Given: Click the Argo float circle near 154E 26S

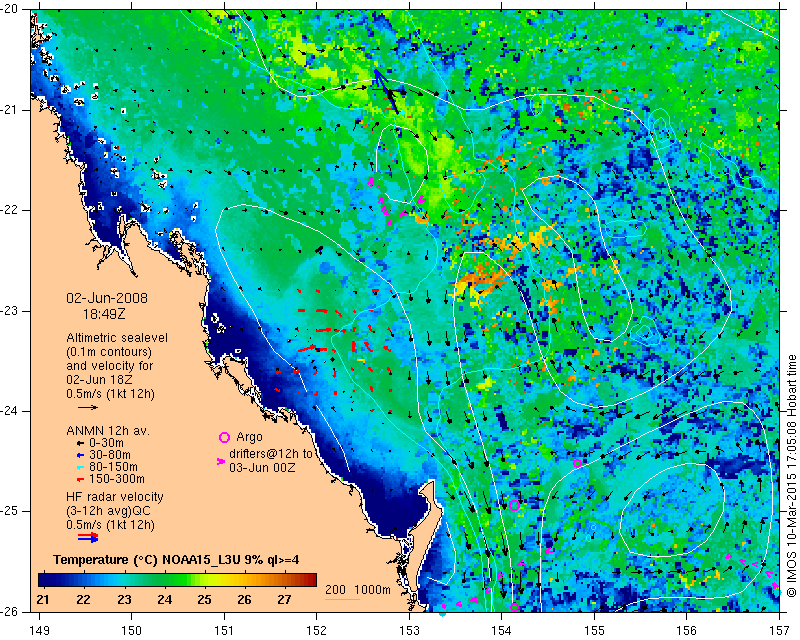Looking at the screenshot, I should point(514,607).
